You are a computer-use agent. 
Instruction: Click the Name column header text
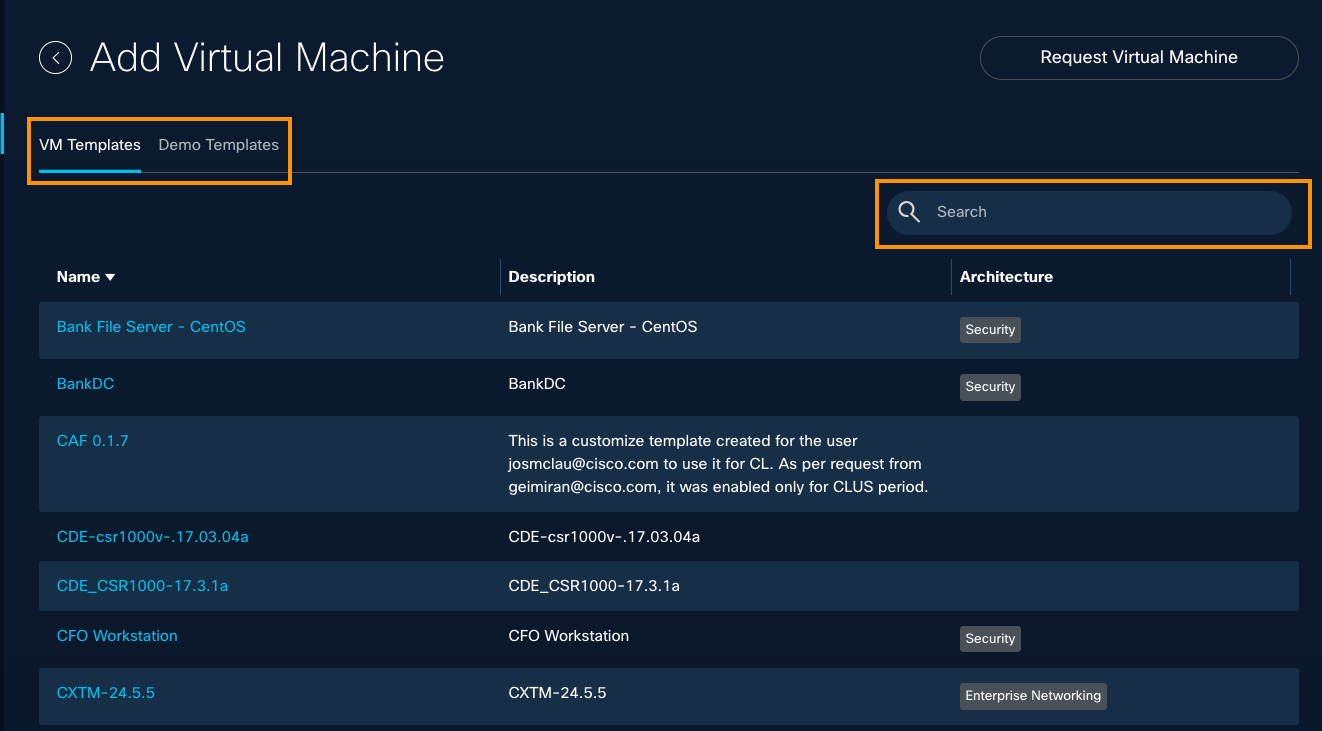(x=78, y=277)
